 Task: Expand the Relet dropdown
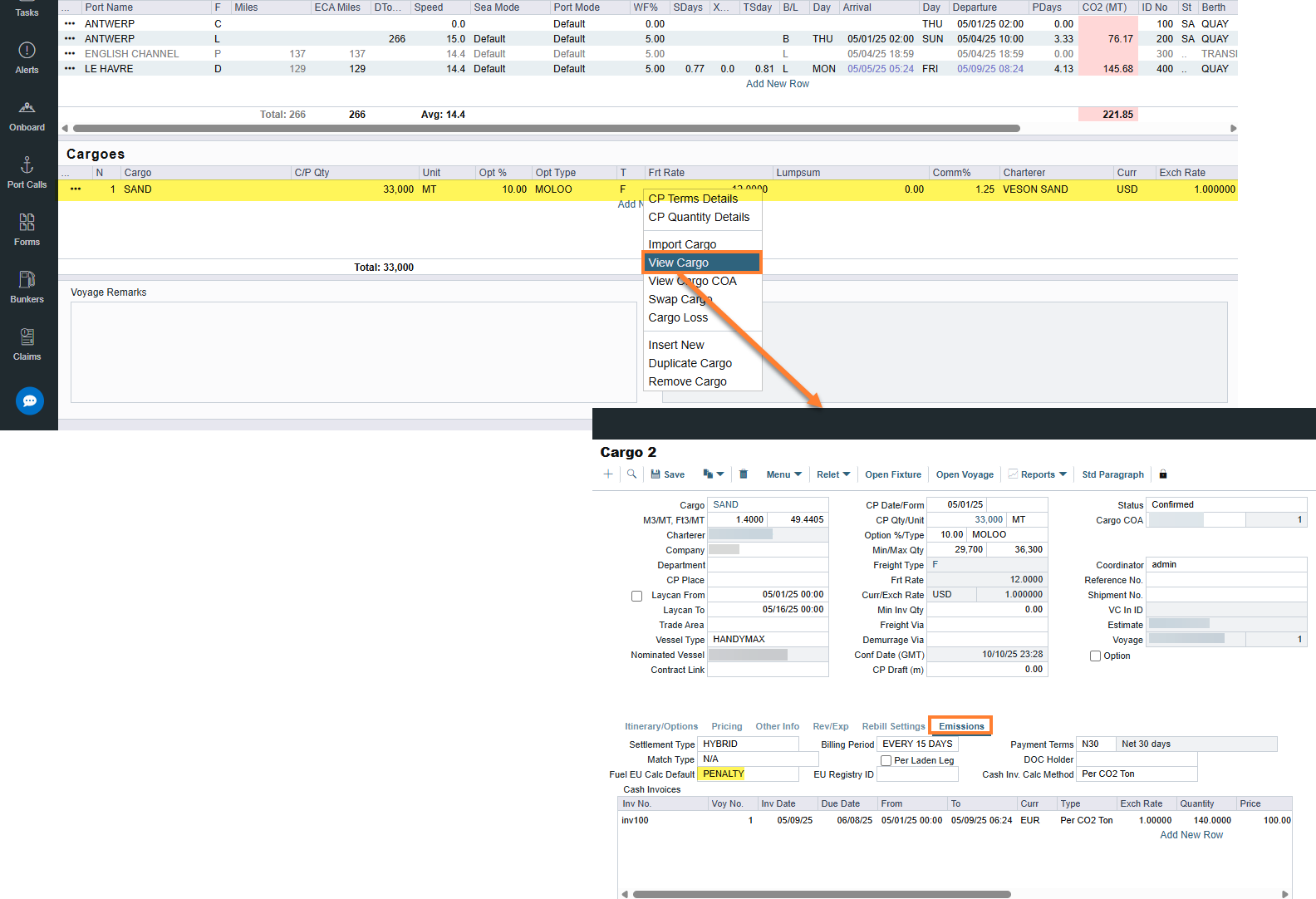point(833,474)
